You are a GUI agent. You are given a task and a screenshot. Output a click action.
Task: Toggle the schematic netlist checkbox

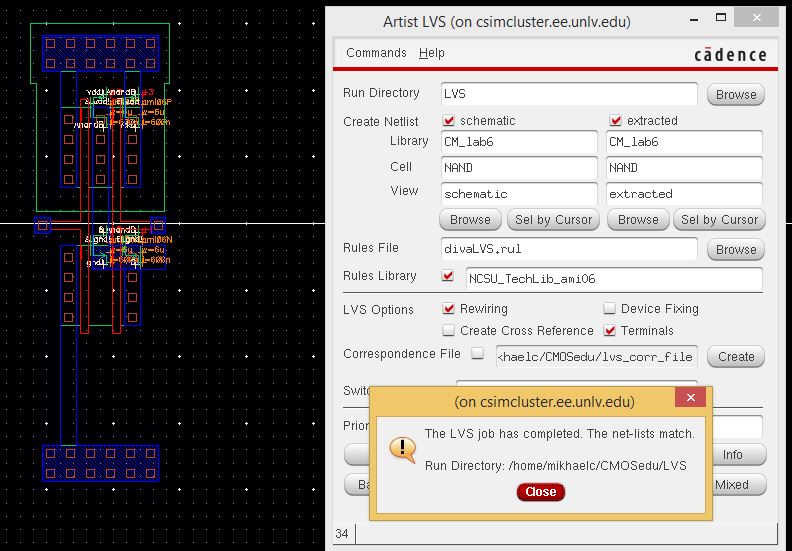point(449,121)
